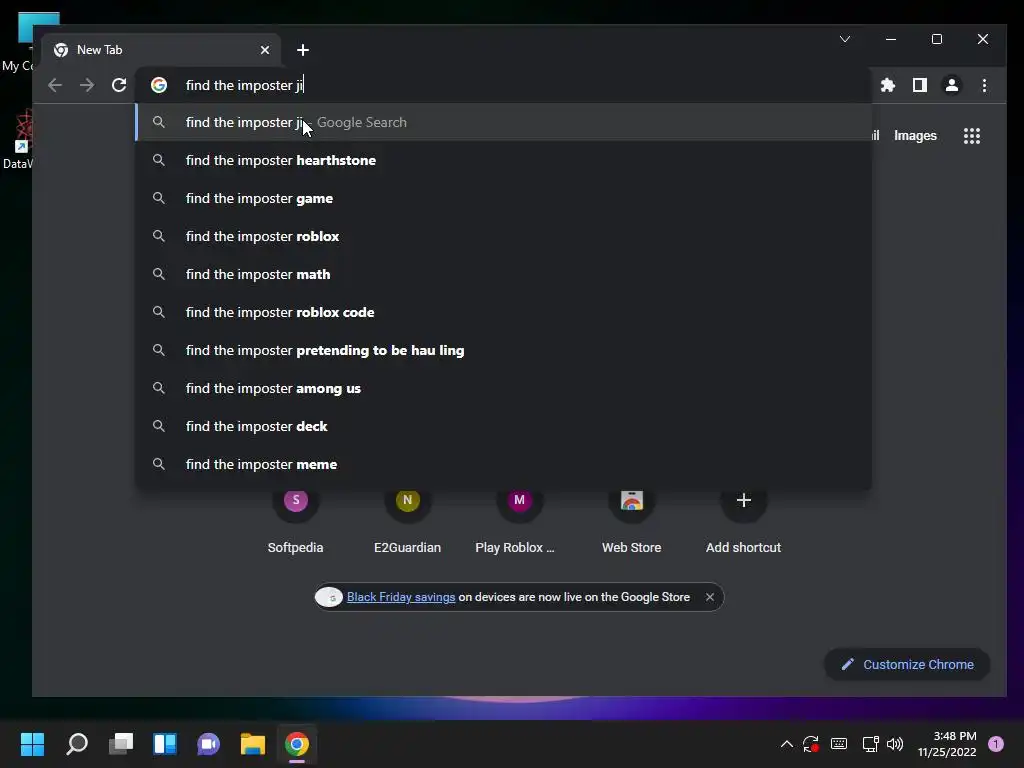Dismiss the Black Friday promo with X
The image size is (1024, 768).
click(710, 597)
